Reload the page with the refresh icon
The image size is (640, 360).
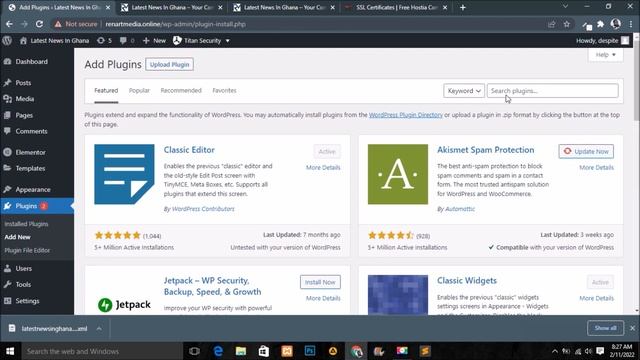39,24
